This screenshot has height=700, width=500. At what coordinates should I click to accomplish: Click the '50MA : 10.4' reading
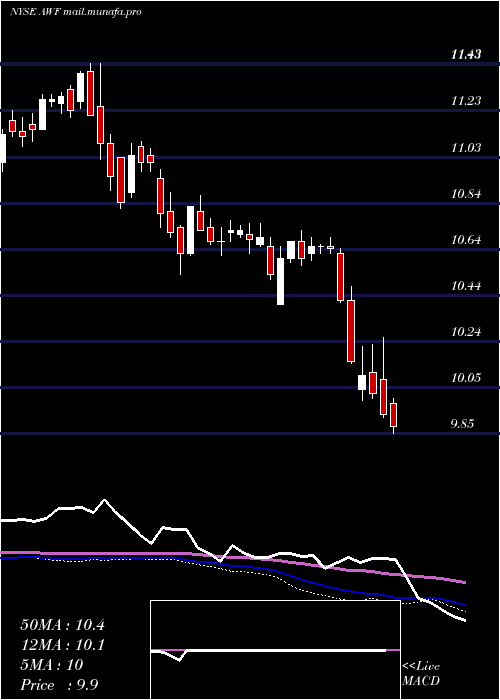pyautogui.click(x=62, y=625)
